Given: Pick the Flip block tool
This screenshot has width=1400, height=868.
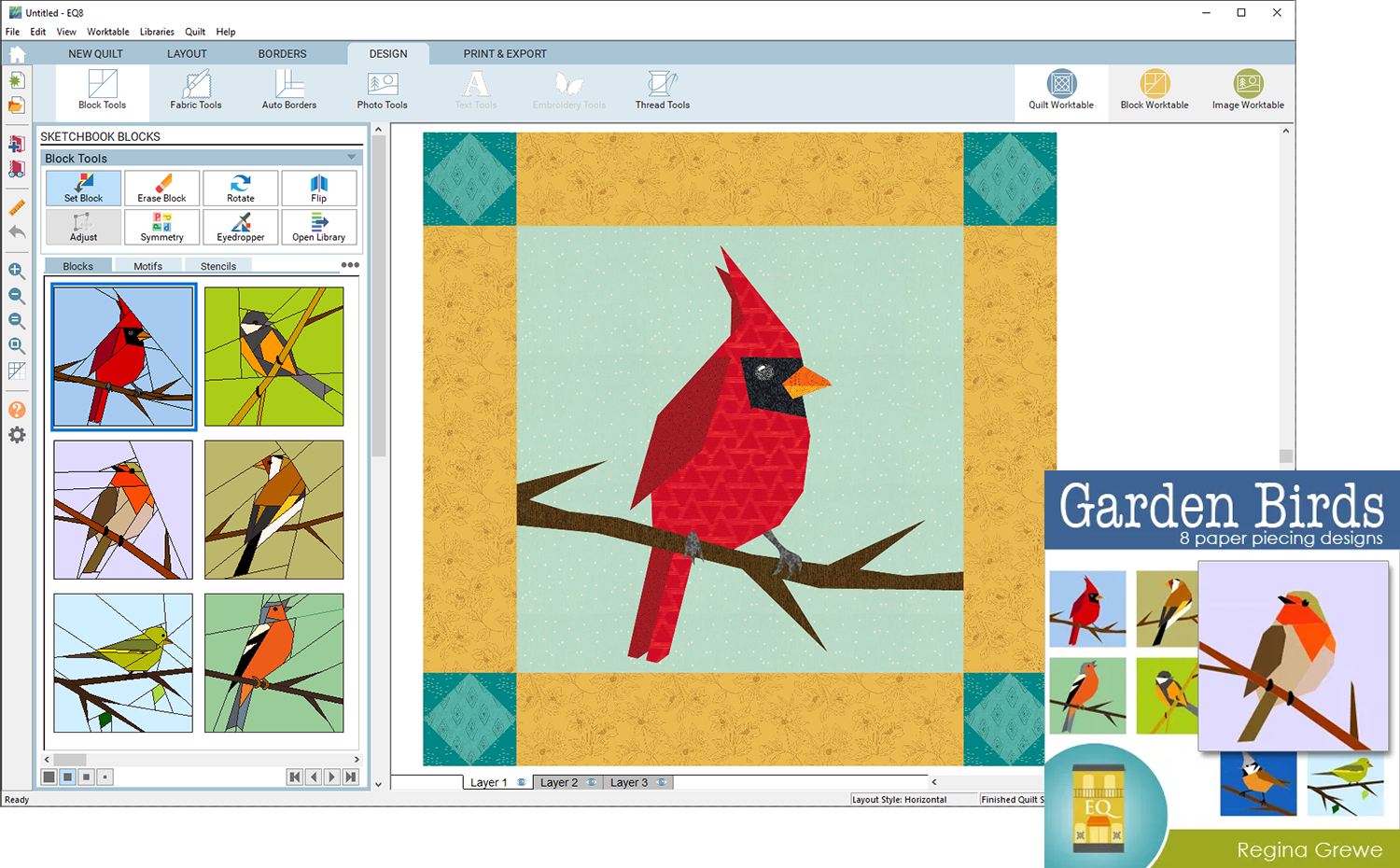Looking at the screenshot, I should point(318,188).
